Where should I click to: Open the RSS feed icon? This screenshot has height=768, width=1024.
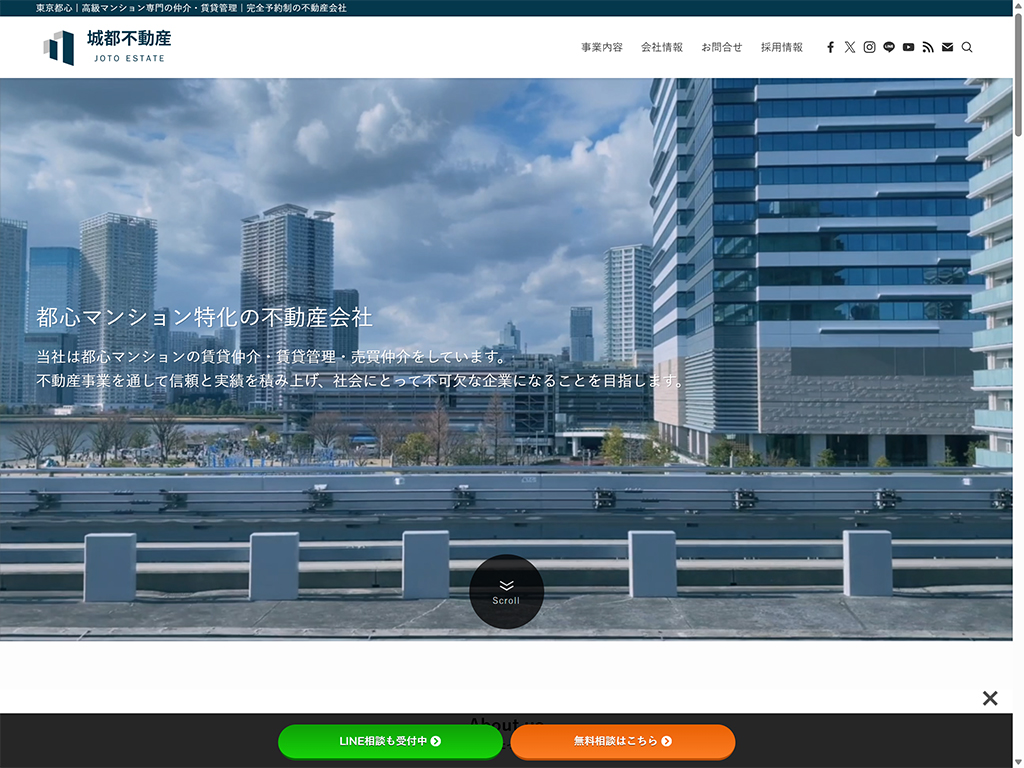(928, 47)
